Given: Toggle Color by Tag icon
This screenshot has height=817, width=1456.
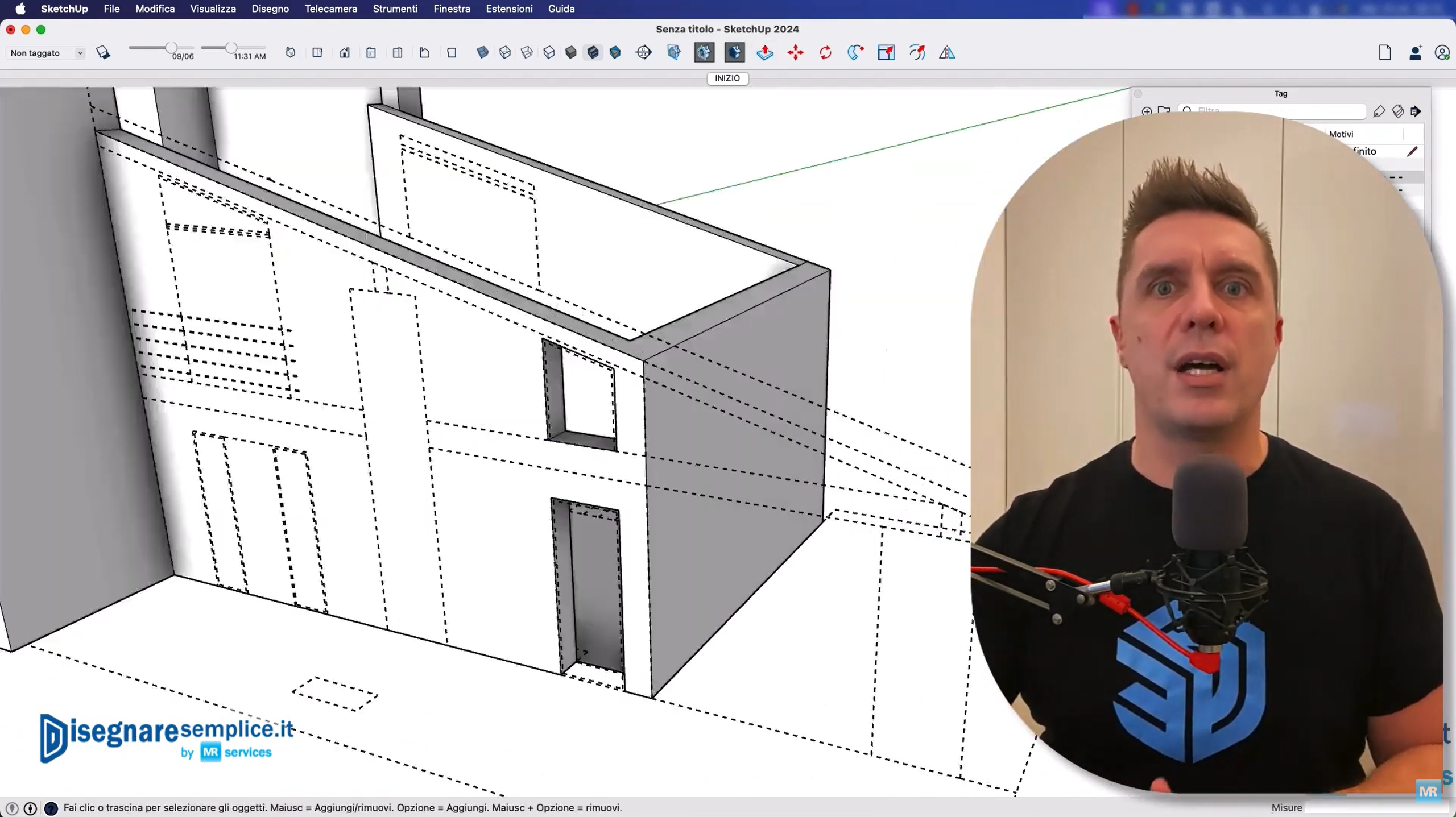Looking at the screenshot, I should (x=1397, y=111).
